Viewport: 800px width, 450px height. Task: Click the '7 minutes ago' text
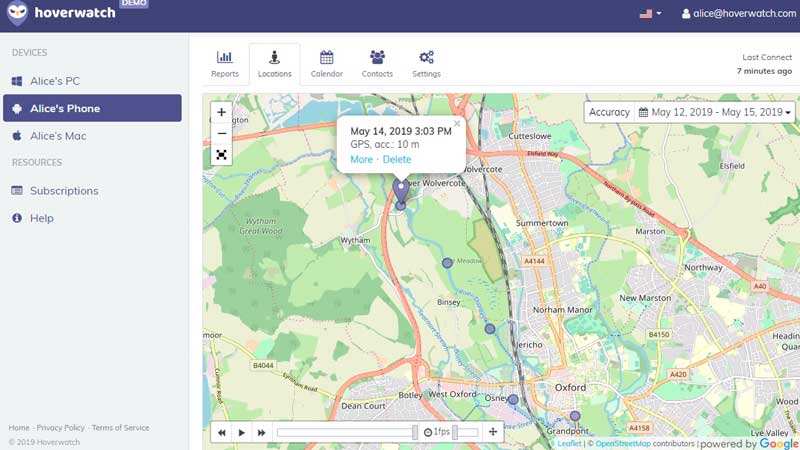point(764,71)
